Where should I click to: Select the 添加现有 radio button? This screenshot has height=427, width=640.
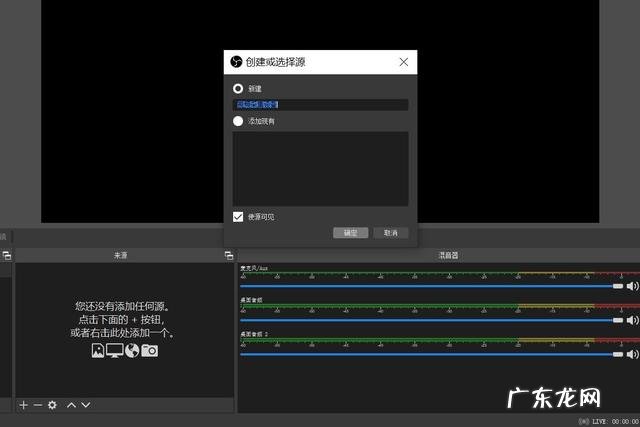click(238, 121)
